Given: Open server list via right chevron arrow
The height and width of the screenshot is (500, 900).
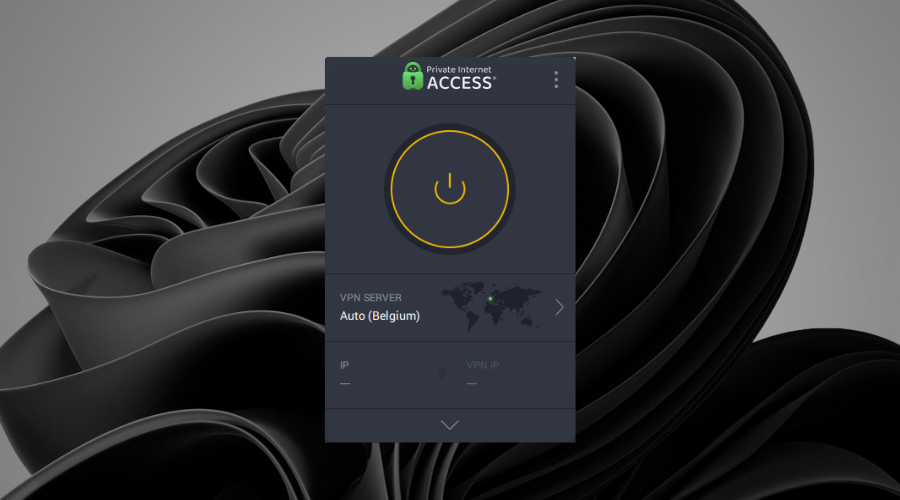Looking at the screenshot, I should click(559, 307).
